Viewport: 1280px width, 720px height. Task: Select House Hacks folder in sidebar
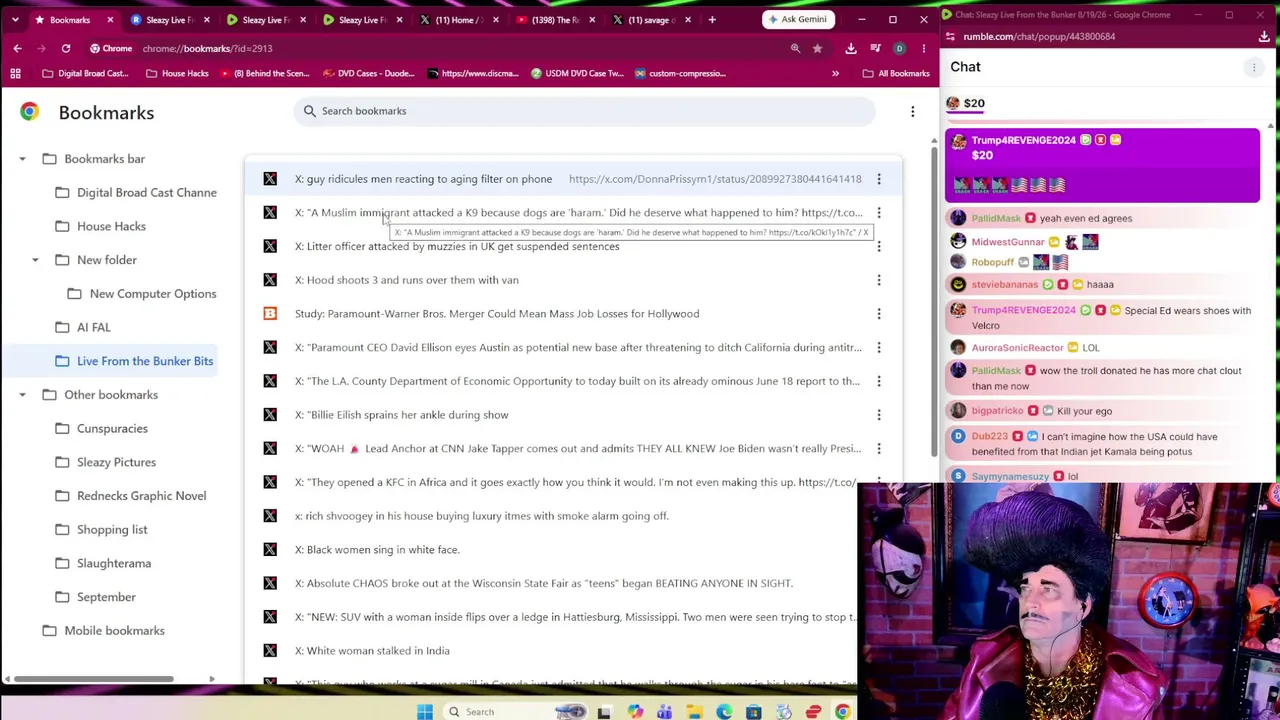tap(101, 226)
